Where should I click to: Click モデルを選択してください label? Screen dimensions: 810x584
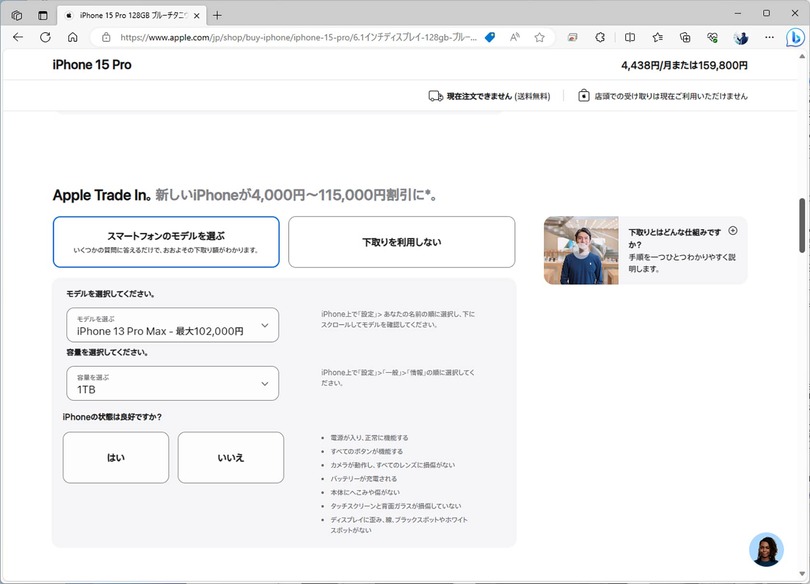111,294
